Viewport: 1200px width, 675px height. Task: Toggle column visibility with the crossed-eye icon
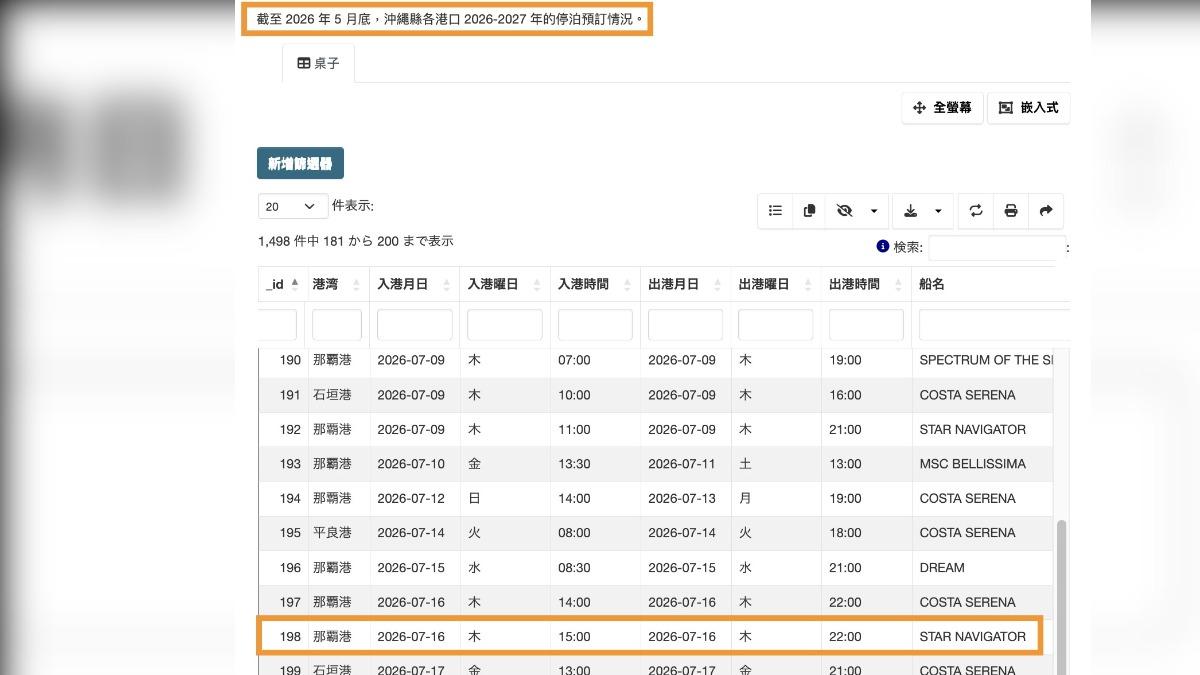click(x=844, y=211)
